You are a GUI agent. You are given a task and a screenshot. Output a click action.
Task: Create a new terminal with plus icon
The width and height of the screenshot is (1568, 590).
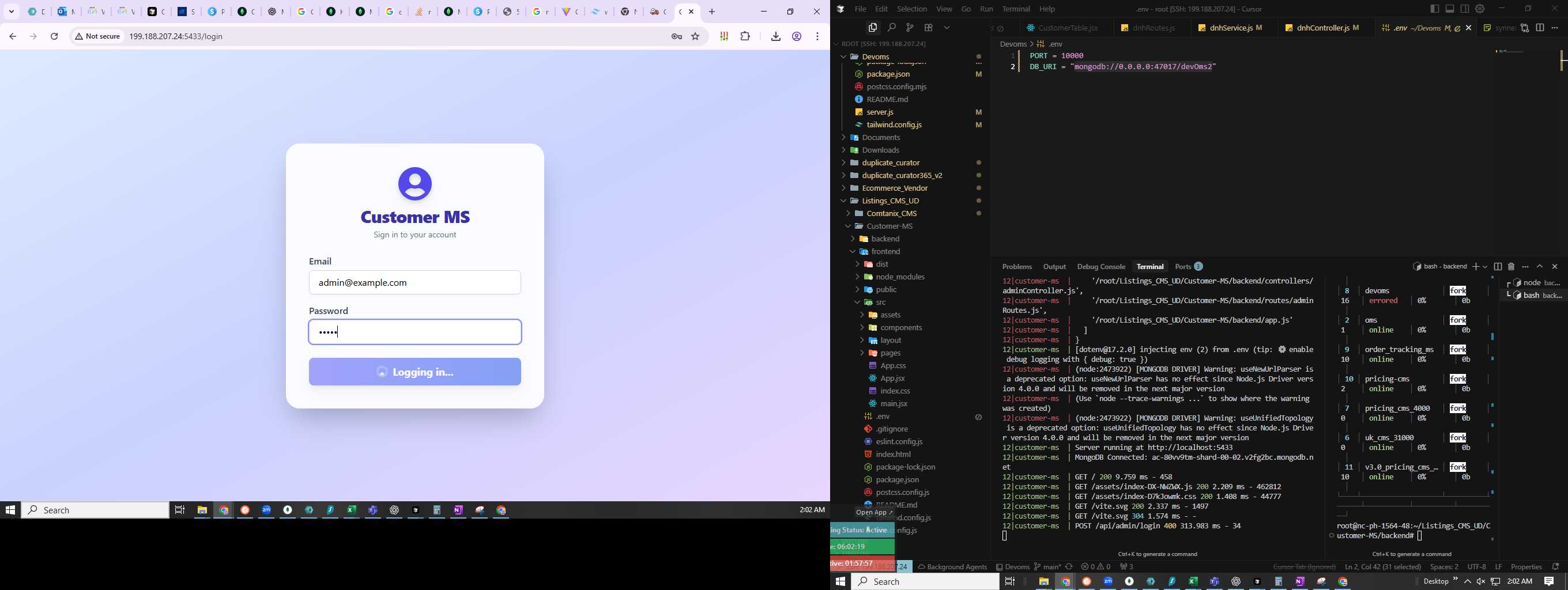coord(1476,266)
